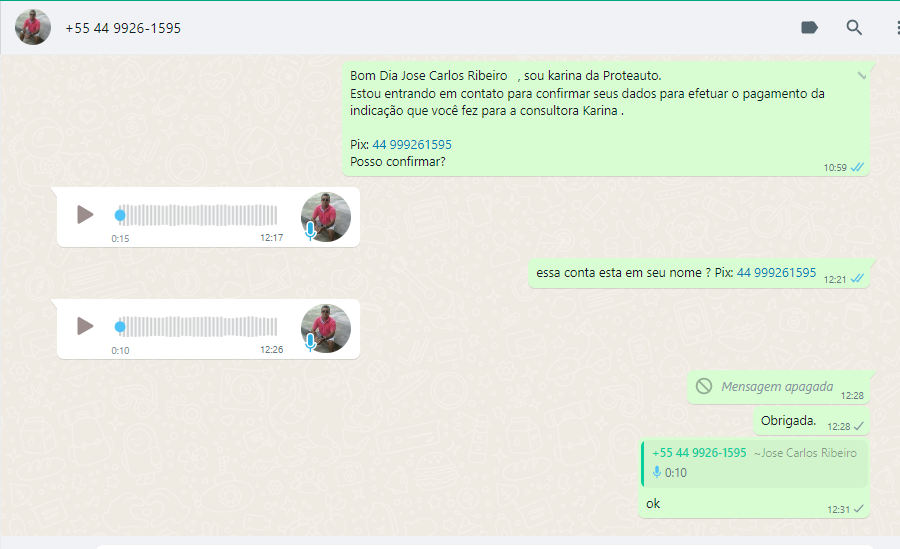Click the label tag icon in header
The height and width of the screenshot is (549, 900).
(x=810, y=28)
